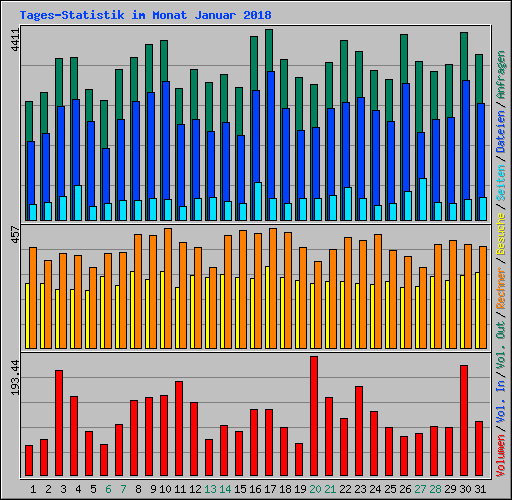Click green weekend day label '28'
Screen dimensions: 512x500
[x=435, y=489]
